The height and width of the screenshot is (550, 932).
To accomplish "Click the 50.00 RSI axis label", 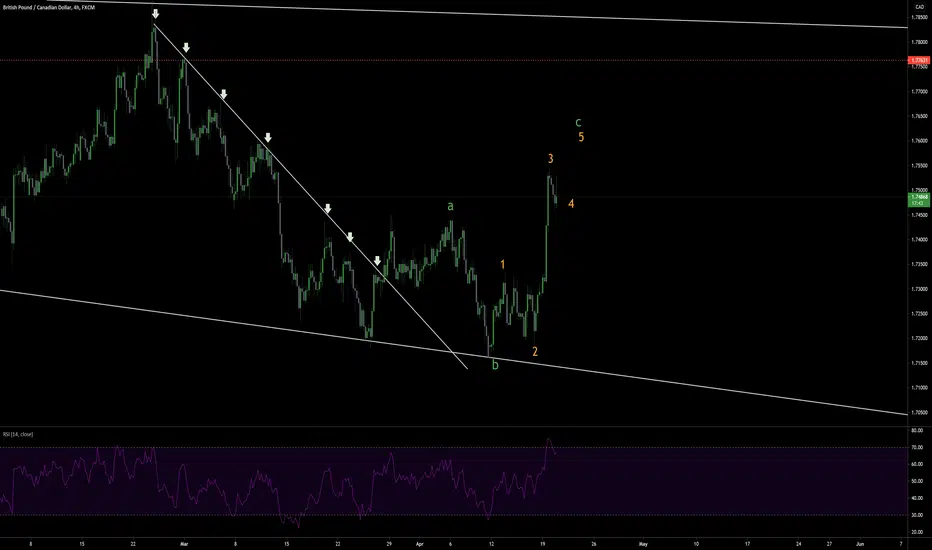I will coord(917,481).
